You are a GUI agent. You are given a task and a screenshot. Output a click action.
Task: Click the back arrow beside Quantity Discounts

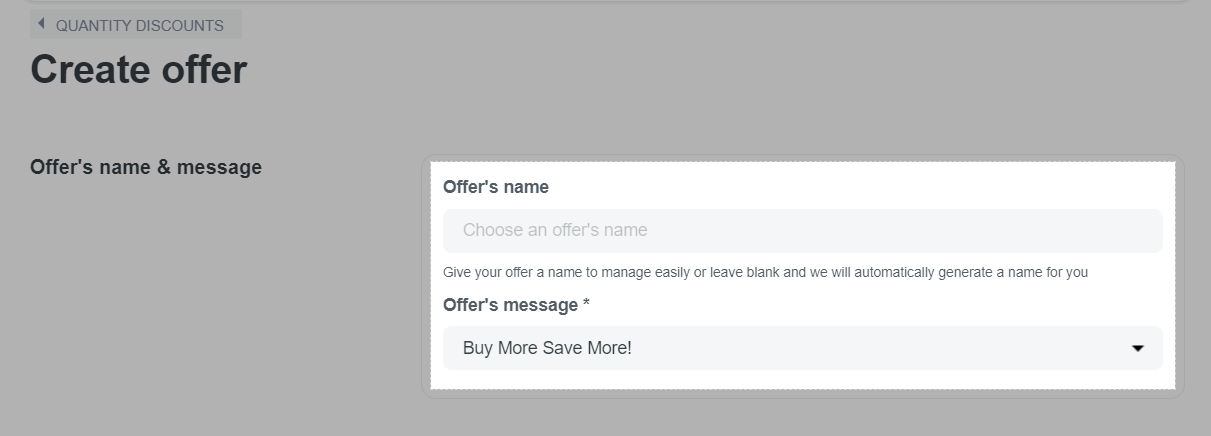(x=41, y=24)
